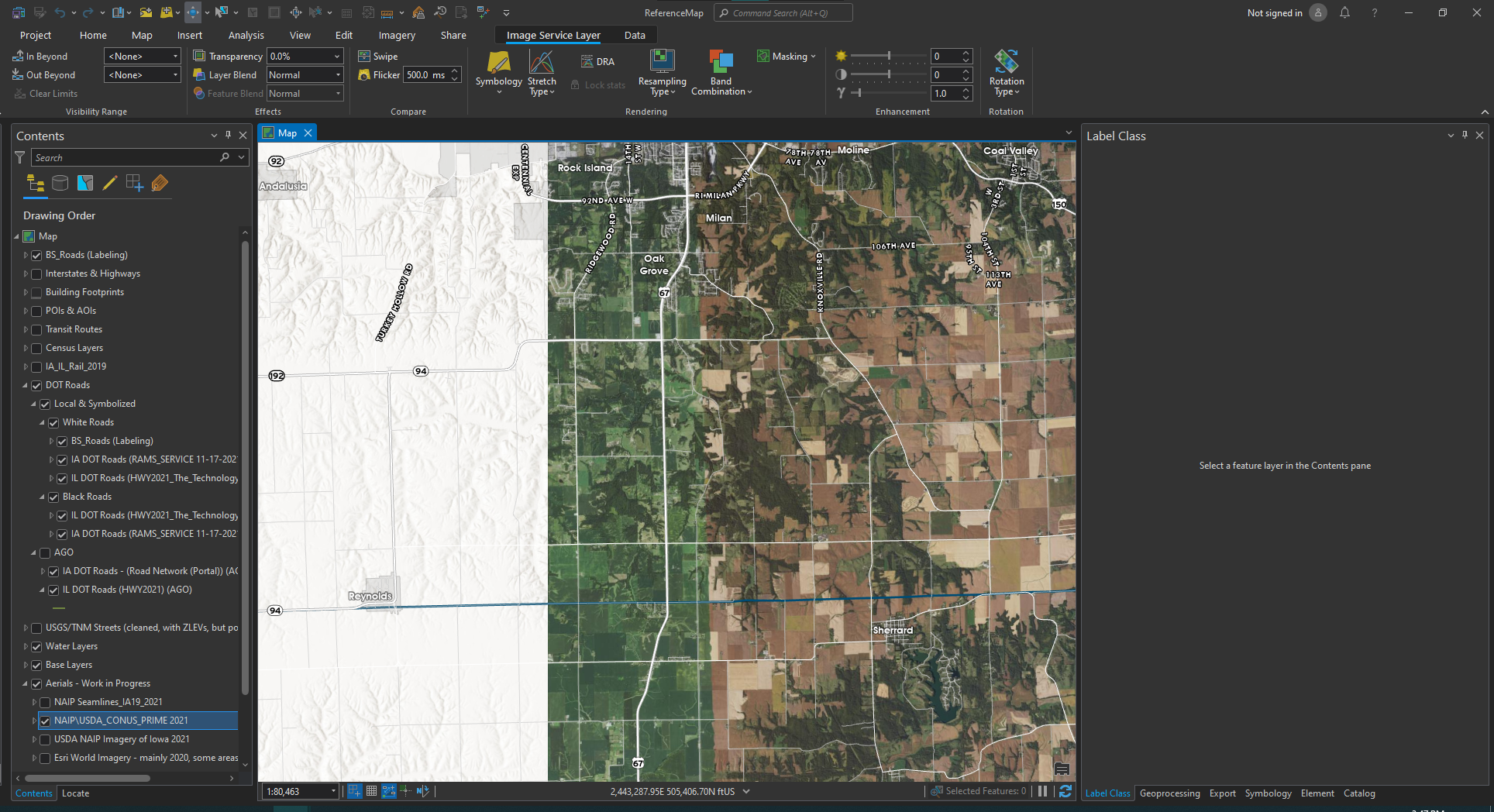The height and width of the screenshot is (812, 1494).
Task: Uncheck the NAIP\USDA_CONUS_PRIME 2021 layer
Action: (x=45, y=721)
